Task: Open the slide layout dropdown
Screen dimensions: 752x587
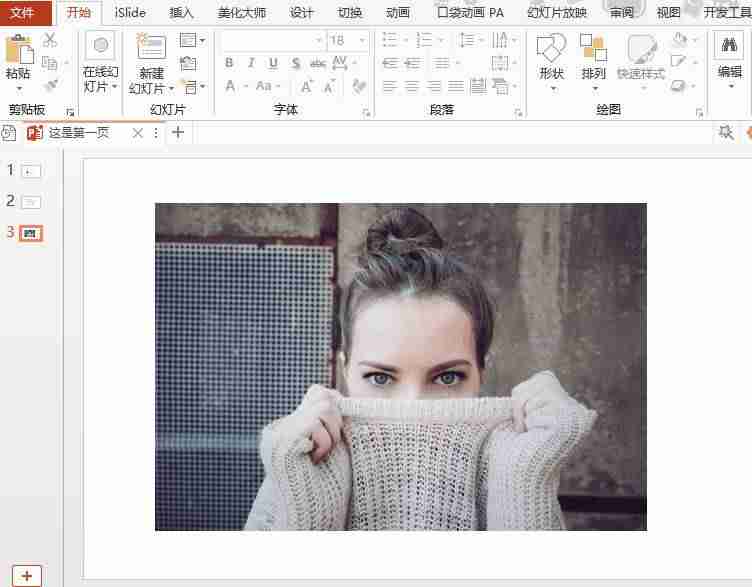Action: pyautogui.click(x=192, y=40)
